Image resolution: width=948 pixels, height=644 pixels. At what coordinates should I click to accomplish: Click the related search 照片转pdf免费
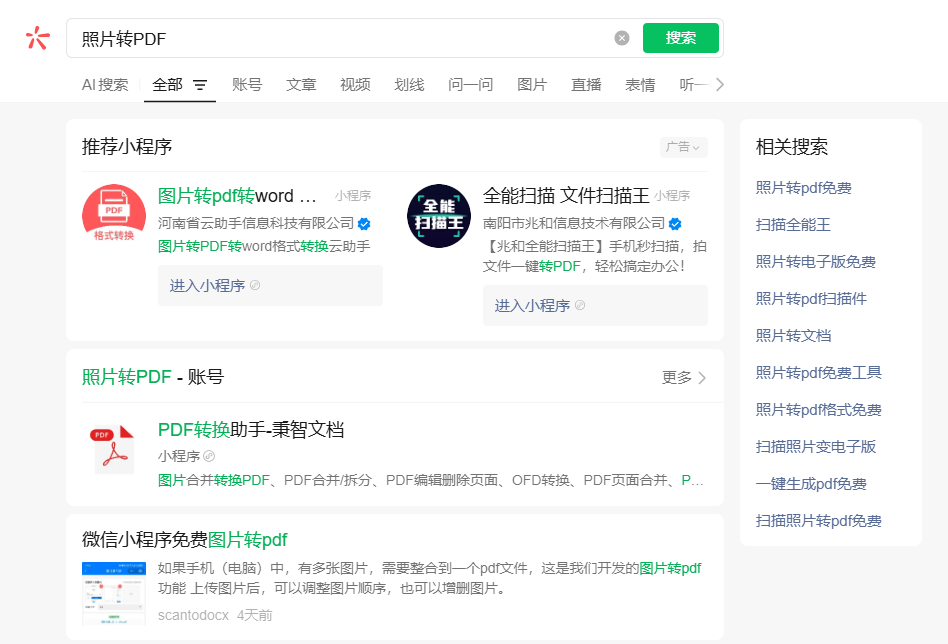(x=804, y=188)
